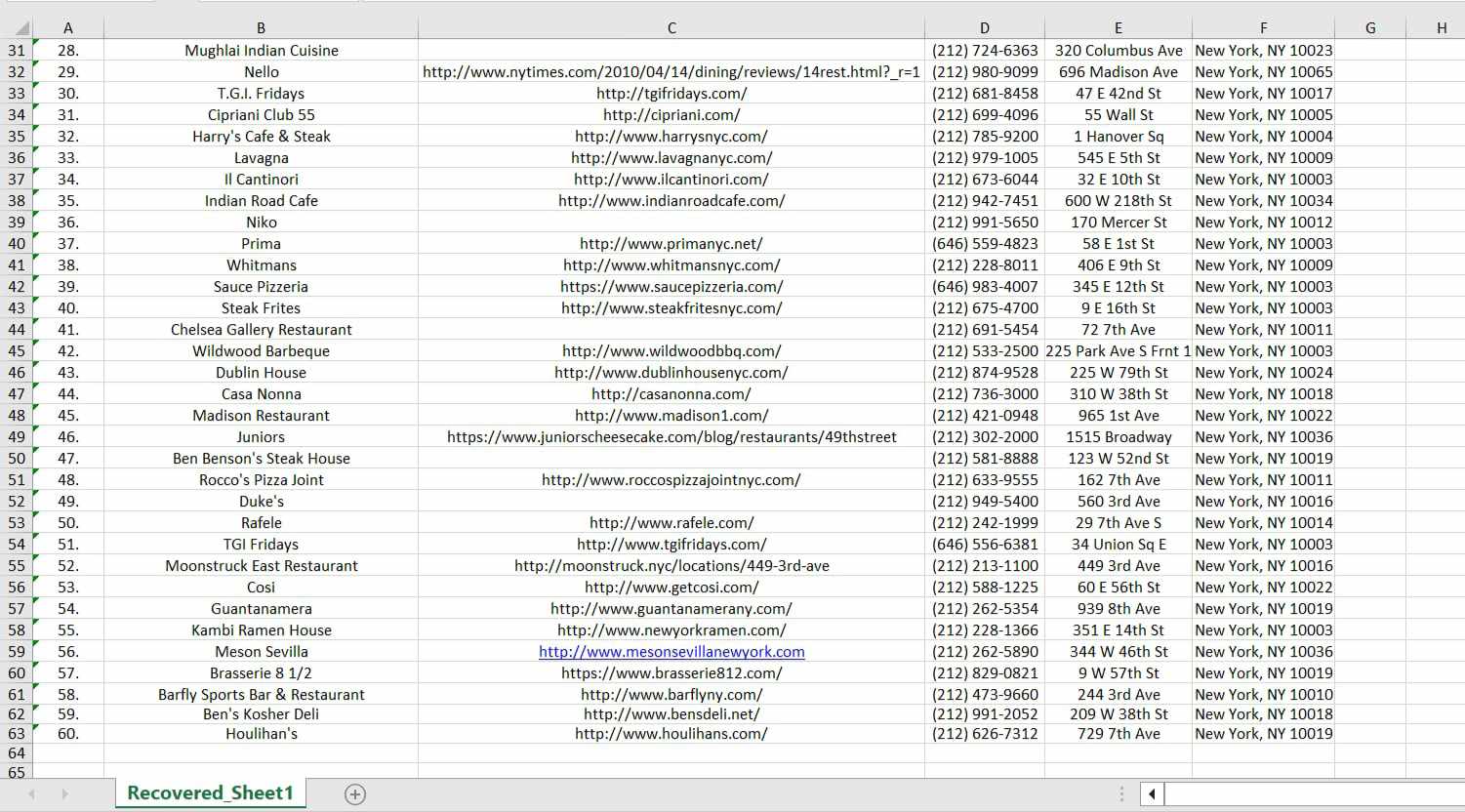1465x812 pixels.
Task: Click the Select All corner triangle
Action: tap(22, 28)
